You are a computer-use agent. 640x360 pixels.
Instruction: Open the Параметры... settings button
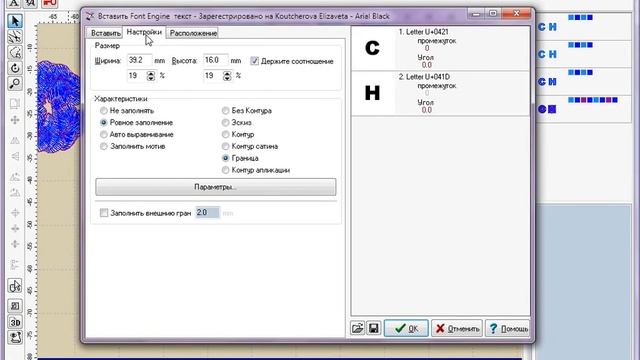pos(216,187)
